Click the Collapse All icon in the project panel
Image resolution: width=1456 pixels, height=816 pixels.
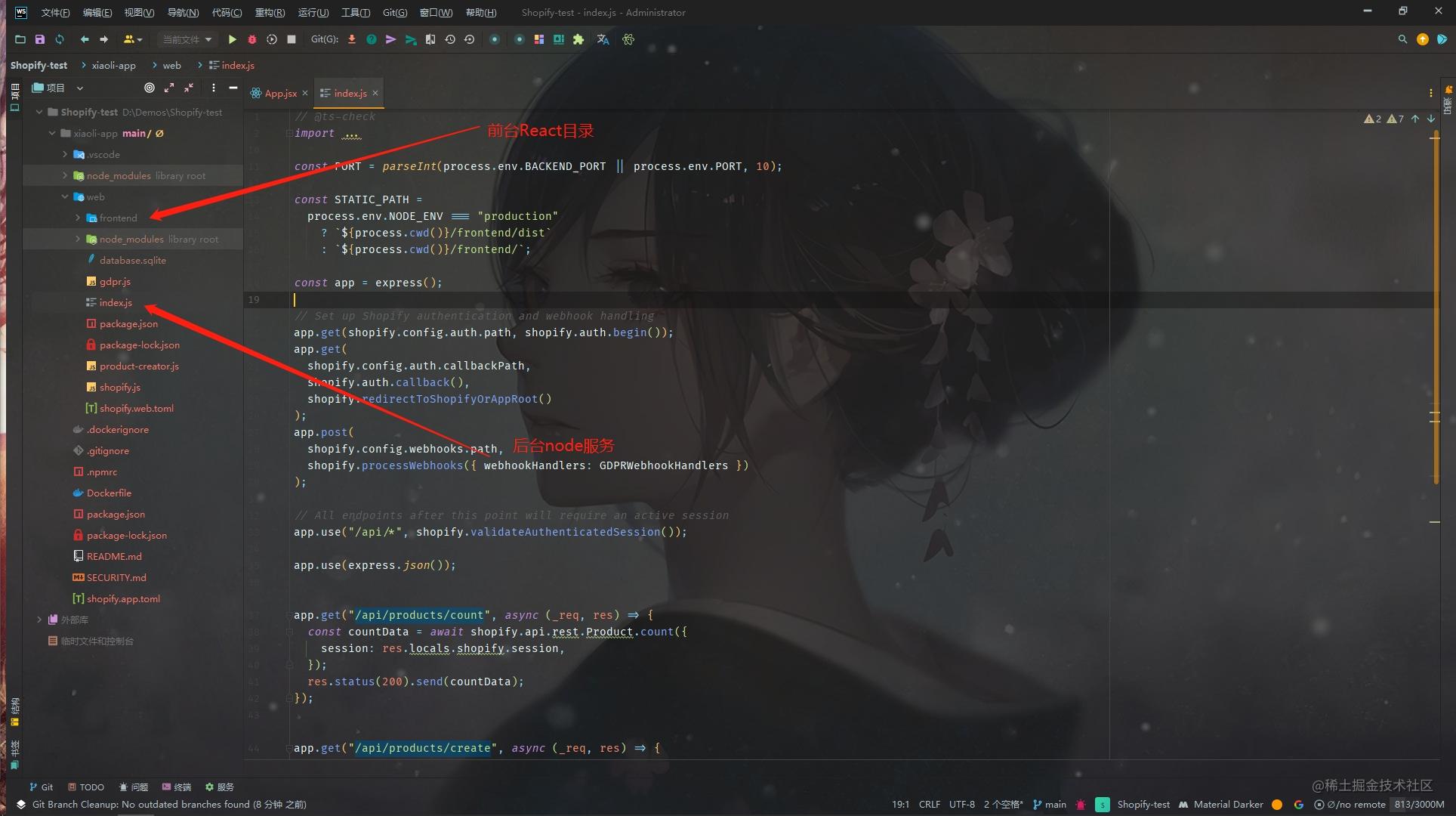tap(189, 88)
